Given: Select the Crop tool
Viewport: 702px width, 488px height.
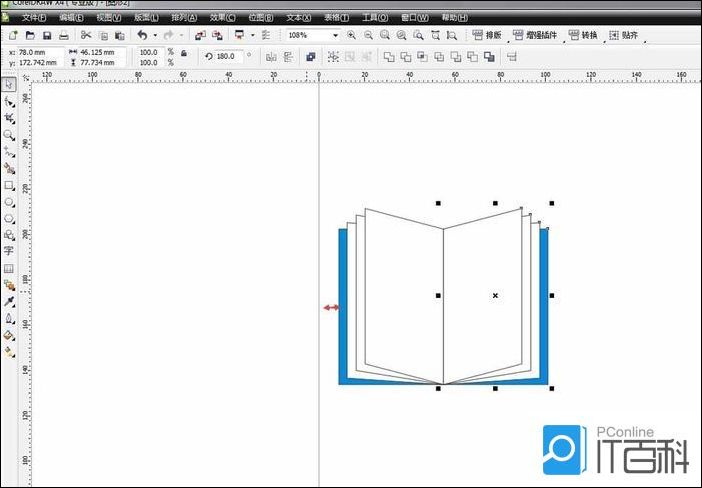Looking at the screenshot, I should click(9, 118).
